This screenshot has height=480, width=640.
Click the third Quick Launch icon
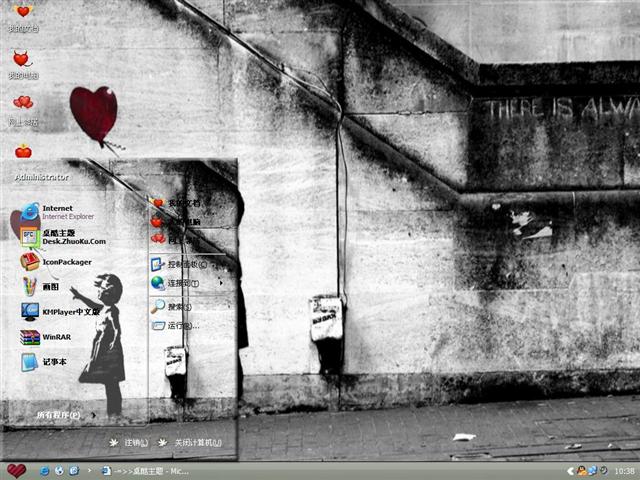point(74,471)
